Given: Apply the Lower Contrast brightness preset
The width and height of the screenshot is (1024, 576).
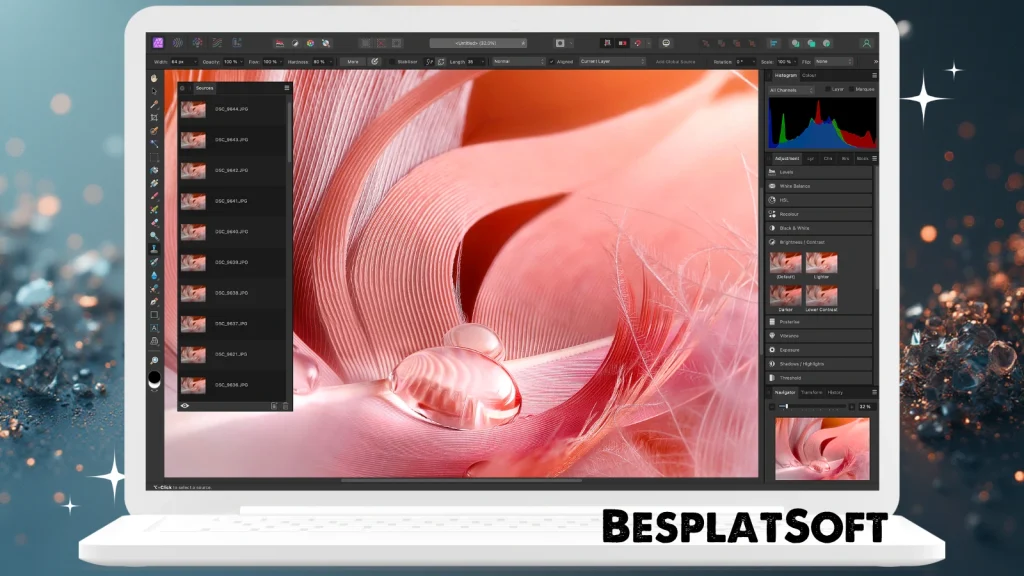Looking at the screenshot, I should pos(822,295).
